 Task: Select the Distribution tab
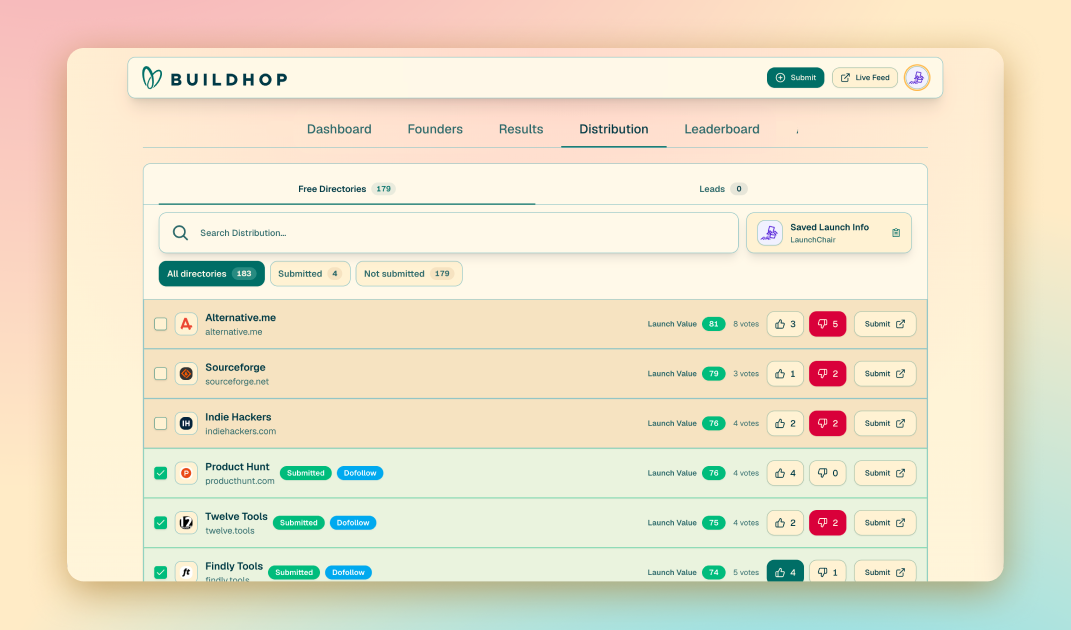coord(614,129)
